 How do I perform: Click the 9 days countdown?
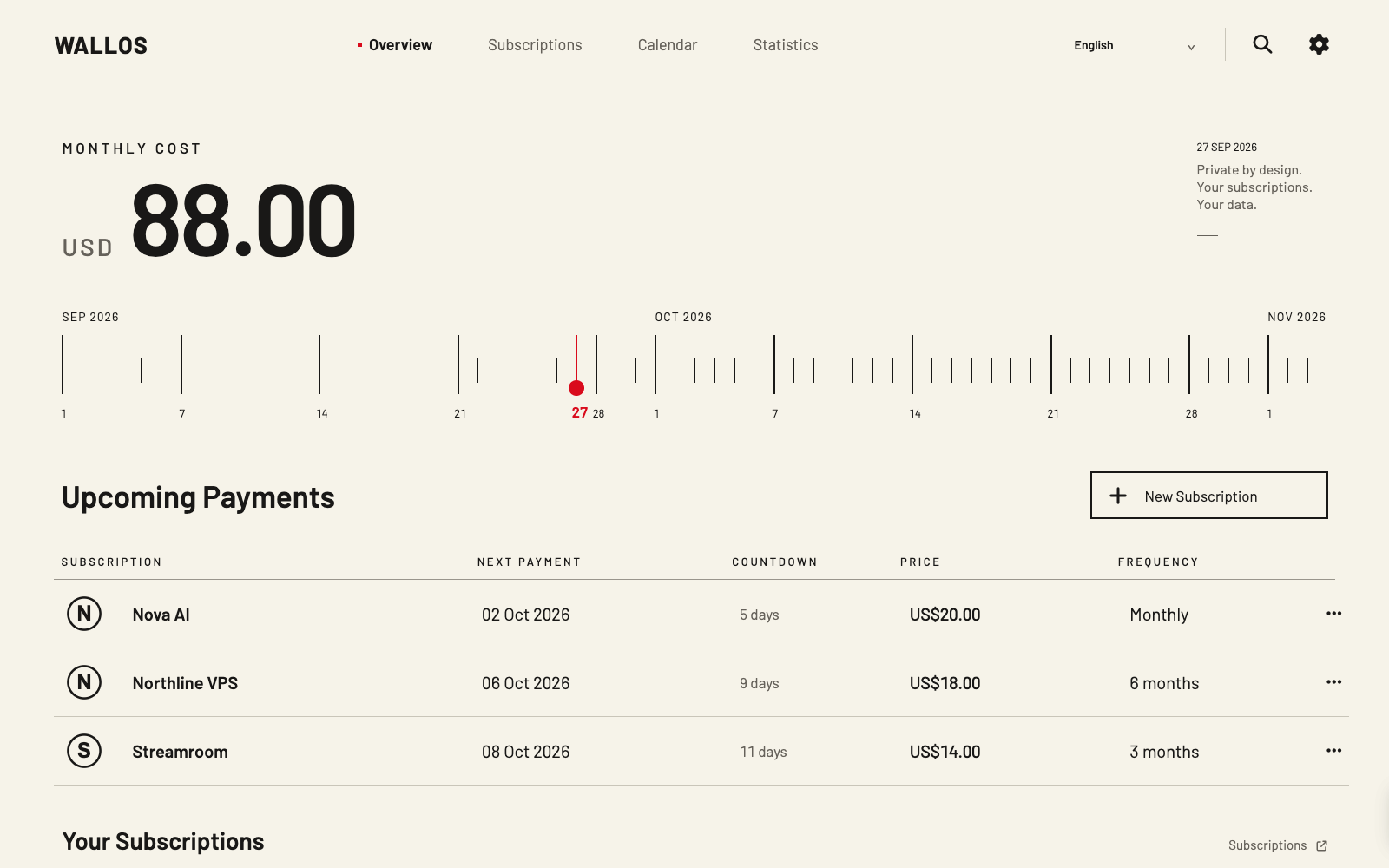pyautogui.click(x=759, y=683)
